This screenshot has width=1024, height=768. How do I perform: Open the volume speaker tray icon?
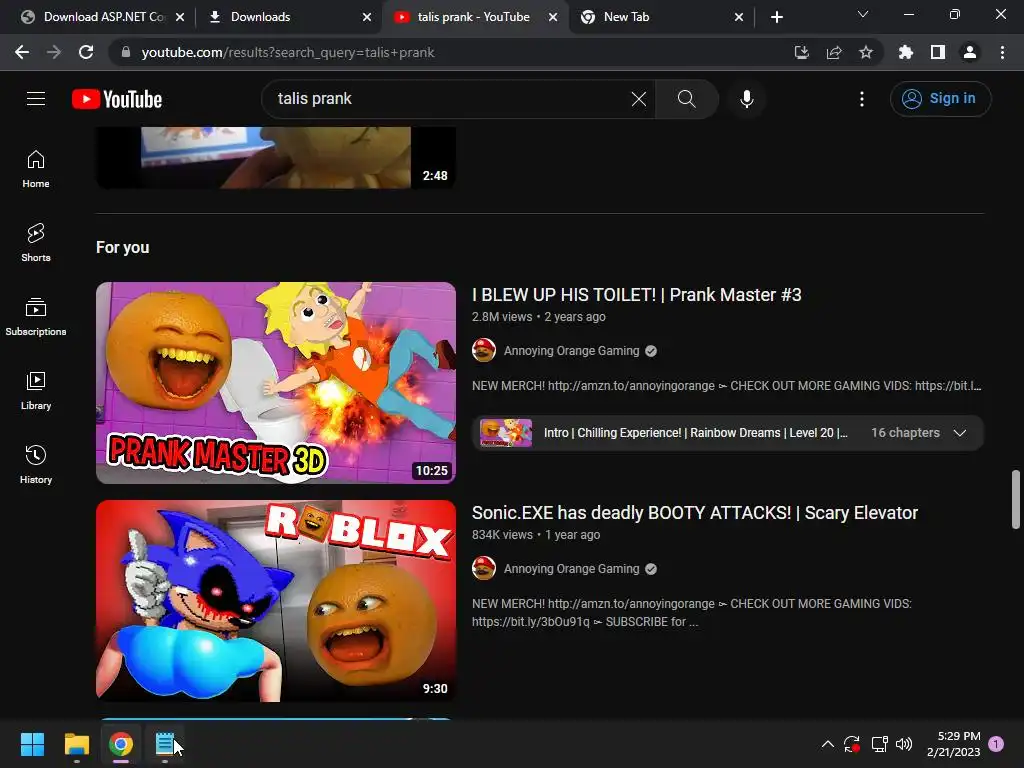click(x=904, y=744)
